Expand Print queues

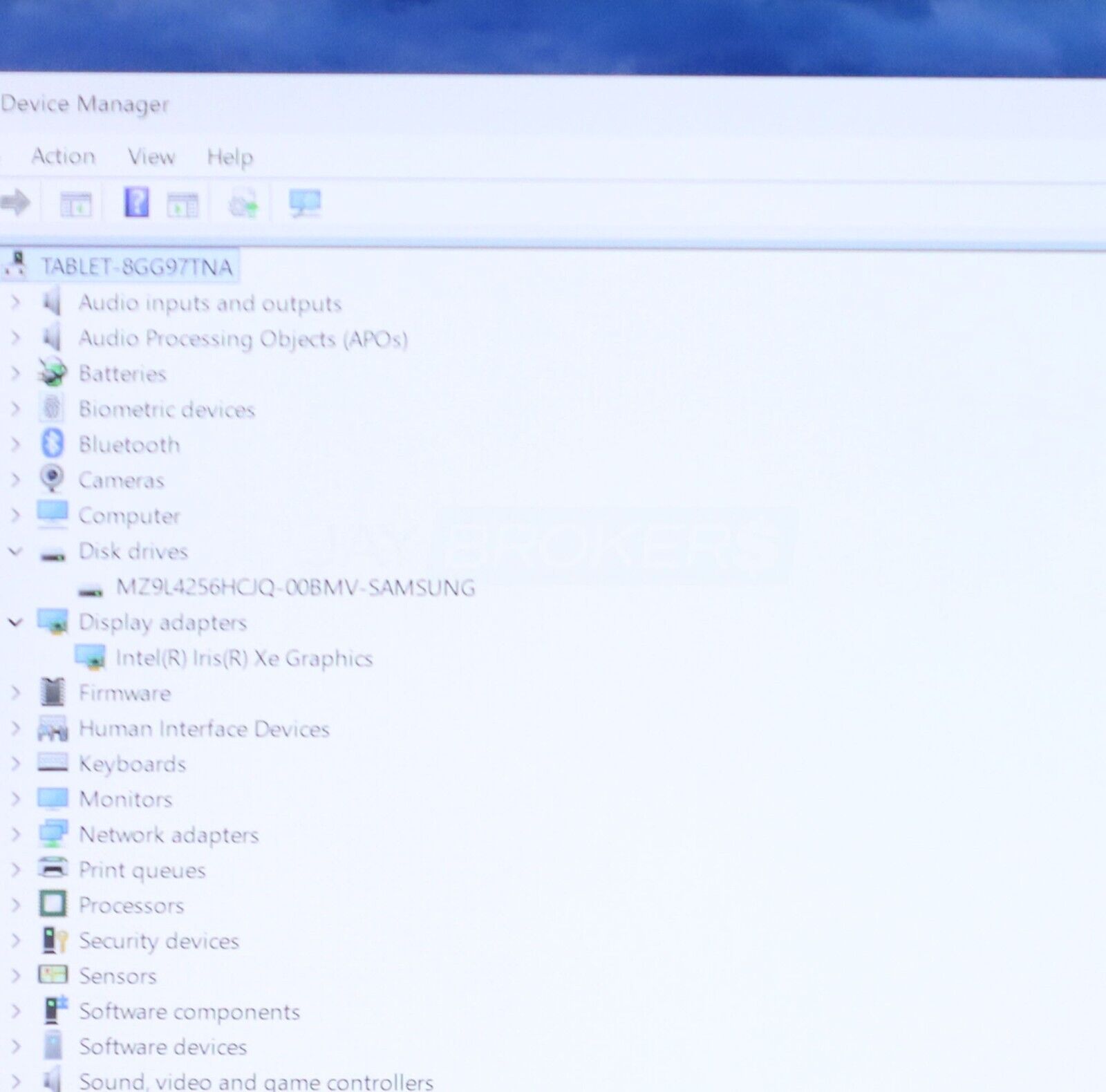coord(15,869)
